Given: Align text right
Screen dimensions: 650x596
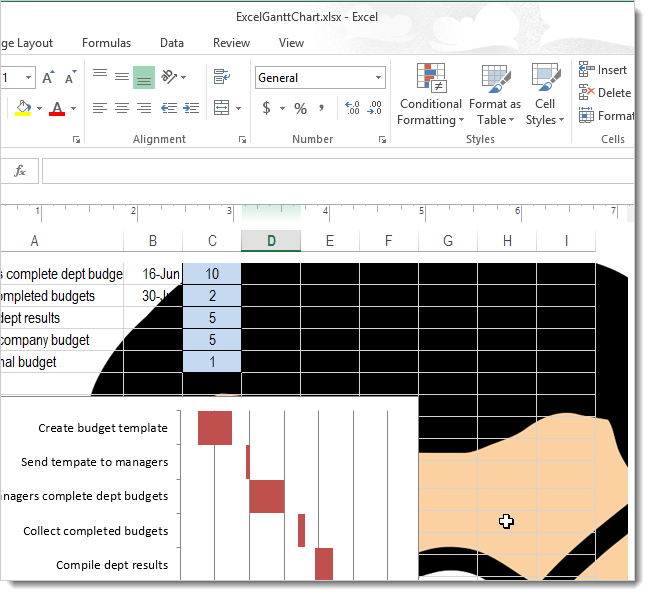Looking at the screenshot, I should pos(144,109).
